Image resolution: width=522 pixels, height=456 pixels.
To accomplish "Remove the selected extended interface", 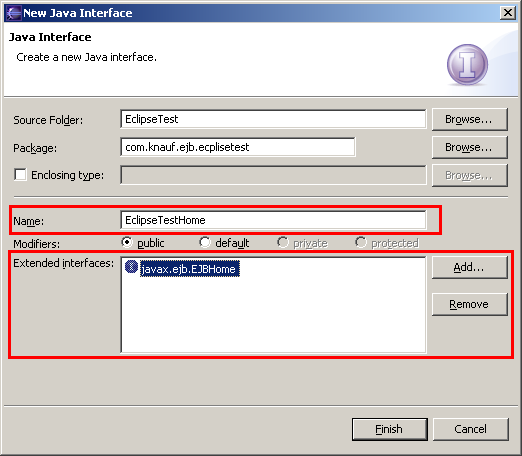I will tap(470, 304).
